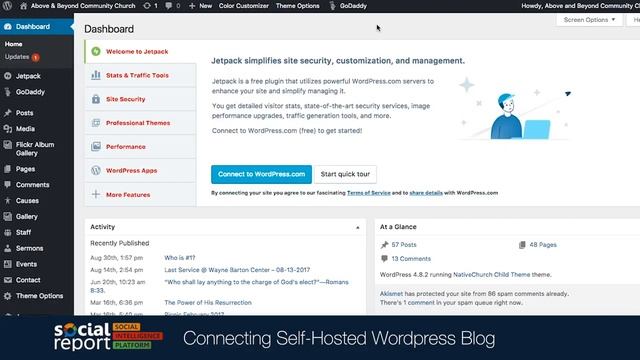Click the WordPress Apps logo icon
Image resolution: width=640 pixels, height=360 pixels.
click(x=96, y=170)
